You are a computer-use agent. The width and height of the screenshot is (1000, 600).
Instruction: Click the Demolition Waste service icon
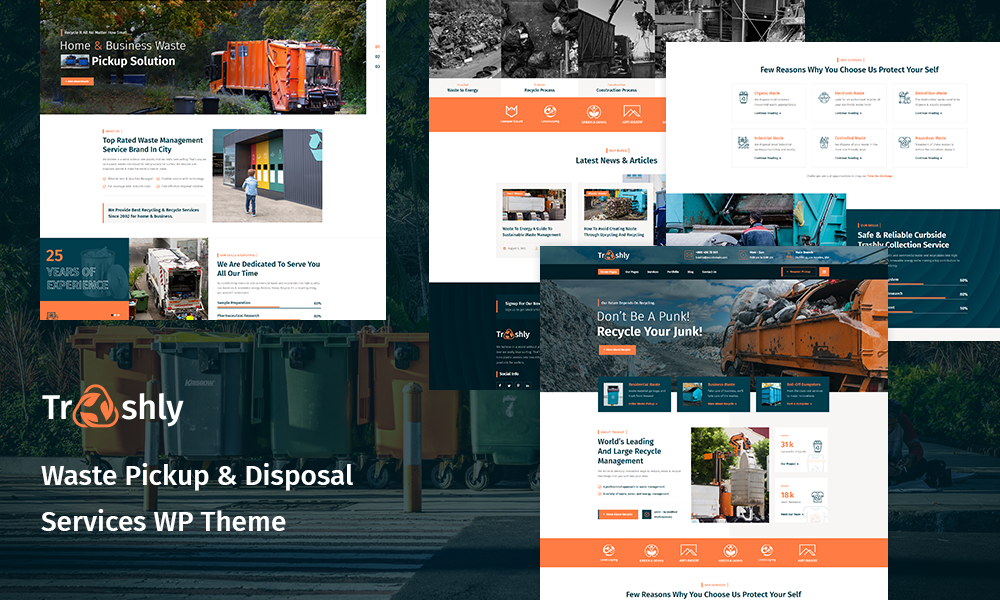tap(904, 98)
